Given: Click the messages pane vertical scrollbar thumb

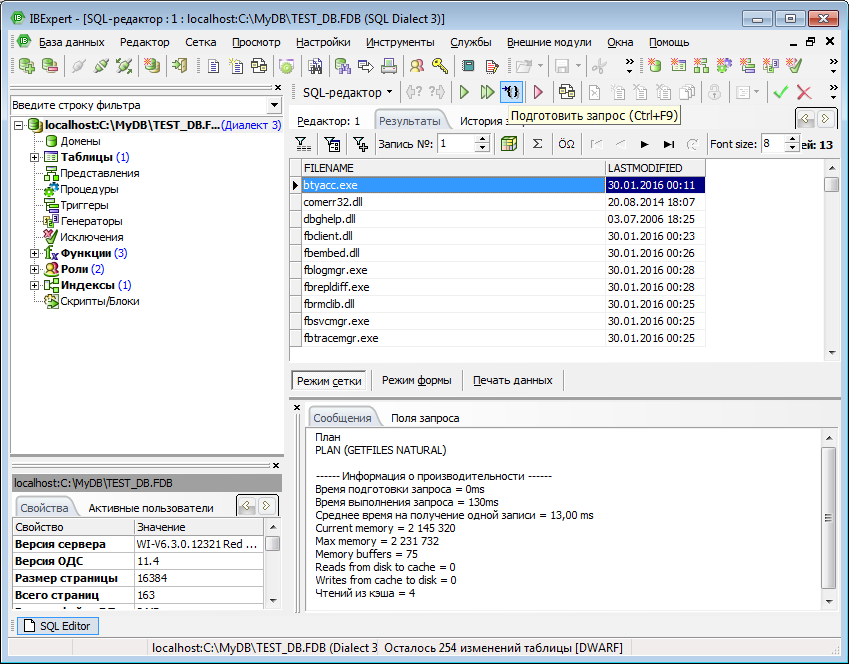Looking at the screenshot, I should tap(828, 518).
